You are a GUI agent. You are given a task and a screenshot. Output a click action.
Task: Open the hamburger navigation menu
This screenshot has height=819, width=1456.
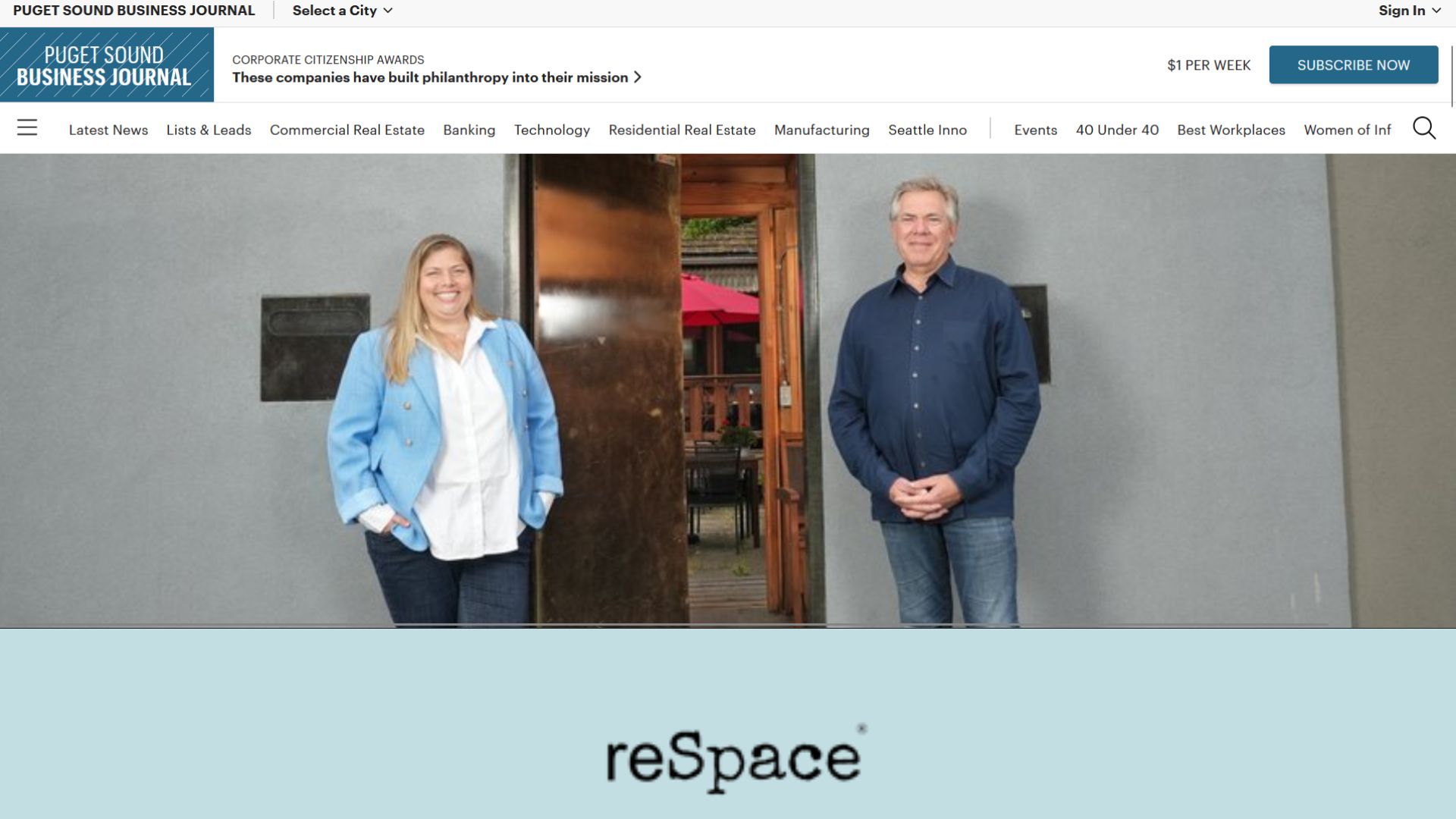[x=27, y=127]
